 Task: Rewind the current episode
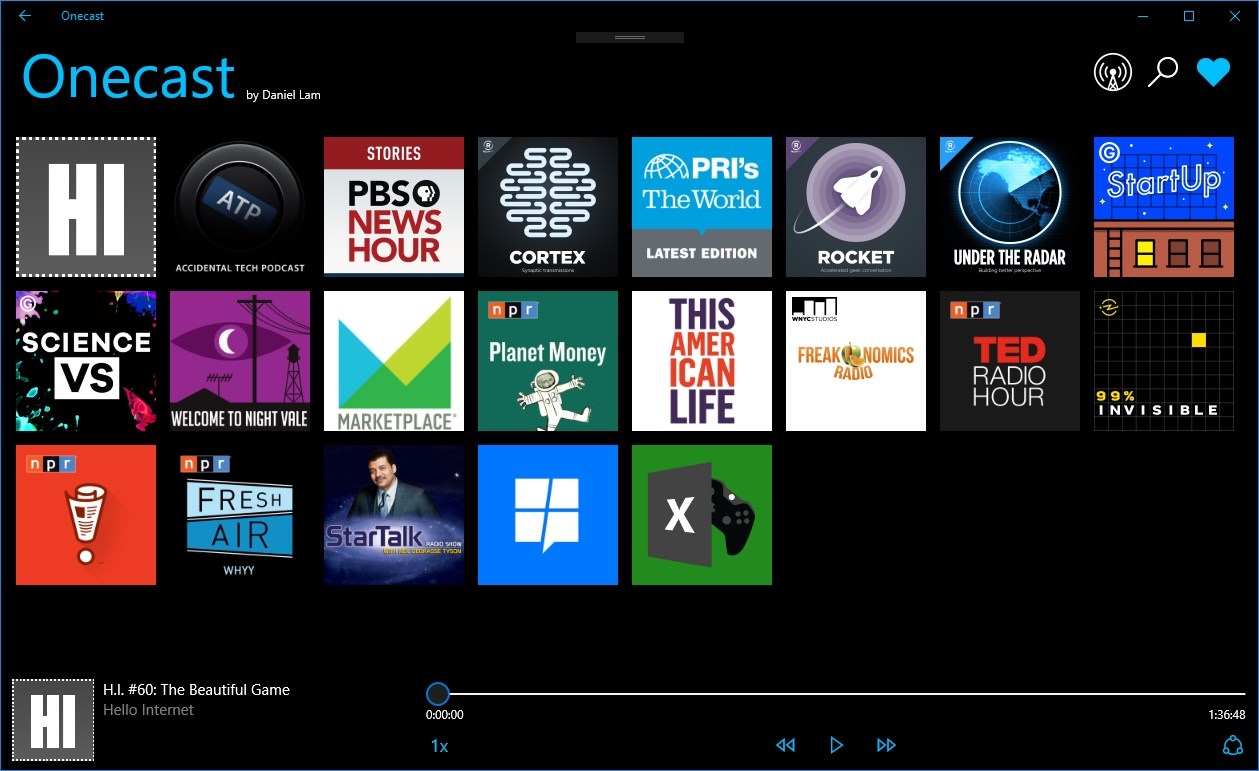(x=786, y=745)
